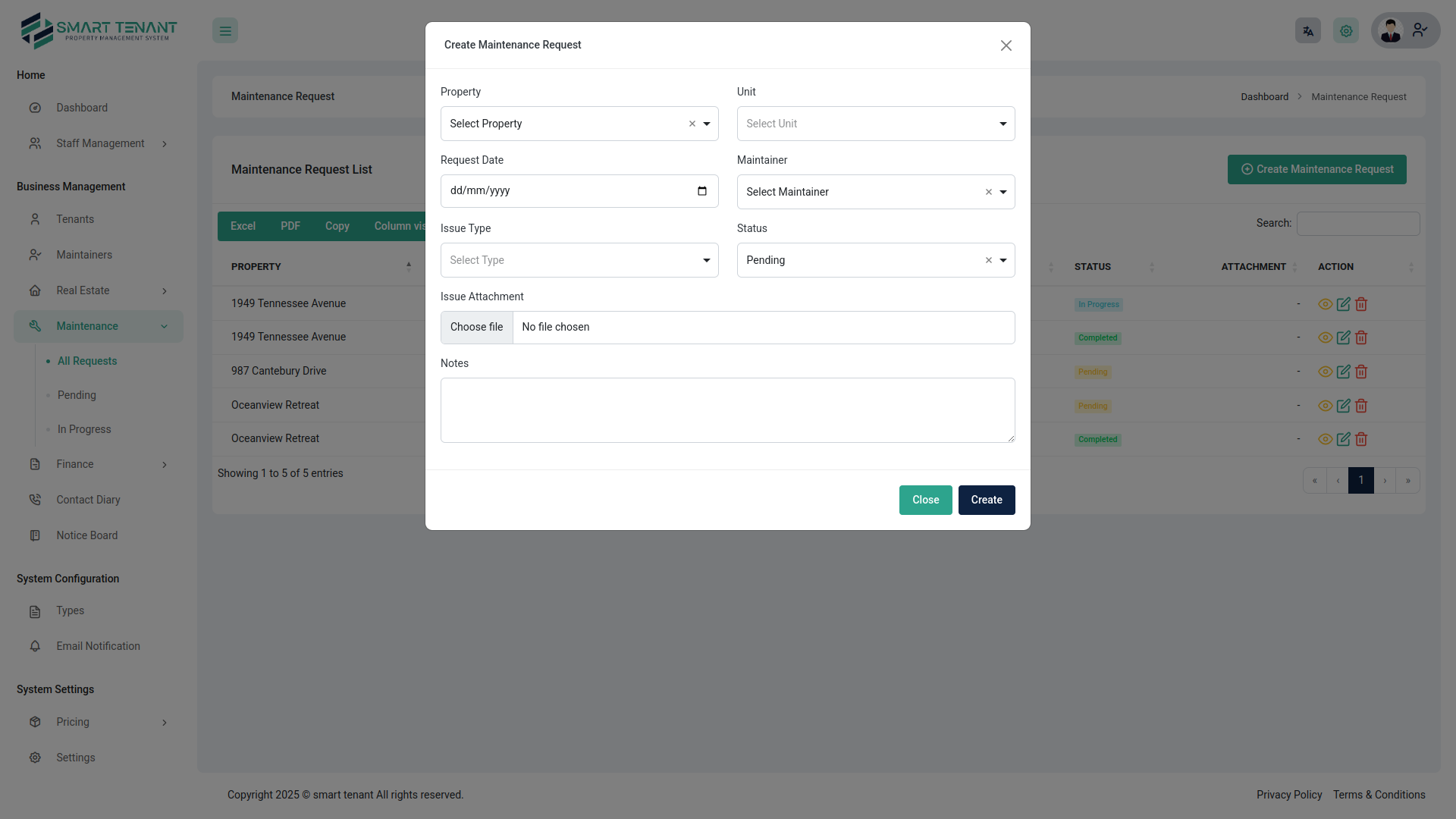Open the Maintainers section icon
The image size is (1456, 819).
point(36,255)
